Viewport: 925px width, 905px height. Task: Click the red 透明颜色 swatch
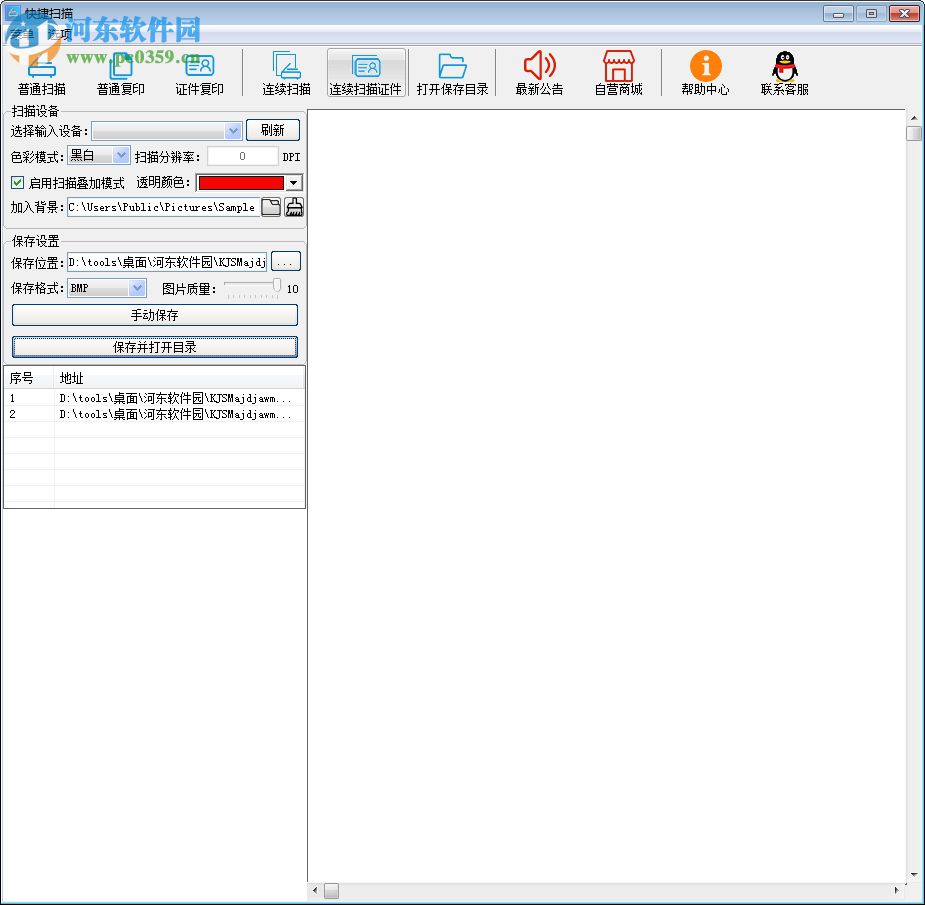click(241, 183)
